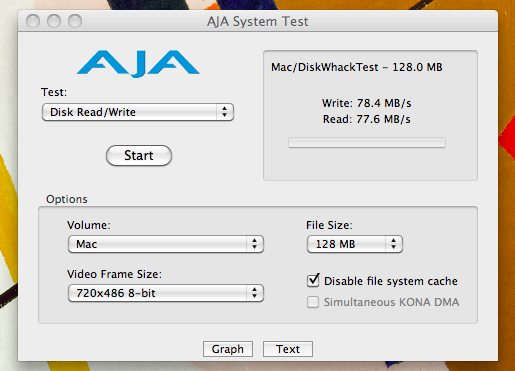Show the Text results view
Screen dimensions: 515x371
pos(288,349)
